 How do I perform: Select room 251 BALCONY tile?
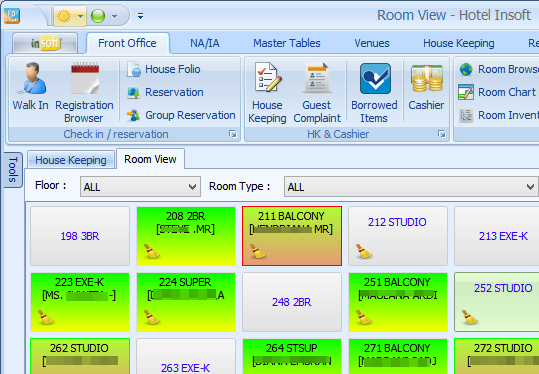pos(398,302)
